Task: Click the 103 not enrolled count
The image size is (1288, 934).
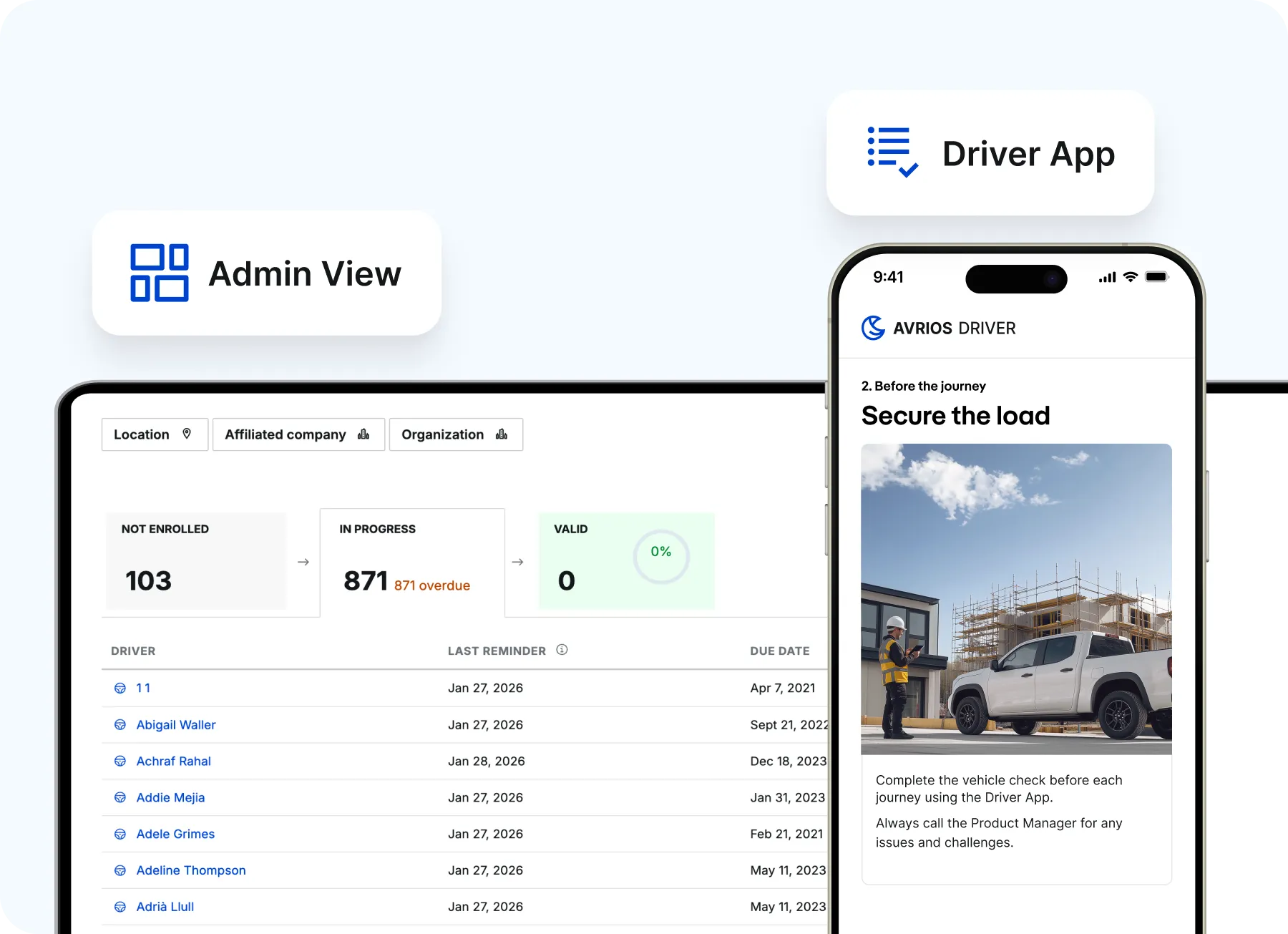Action: click(x=149, y=580)
